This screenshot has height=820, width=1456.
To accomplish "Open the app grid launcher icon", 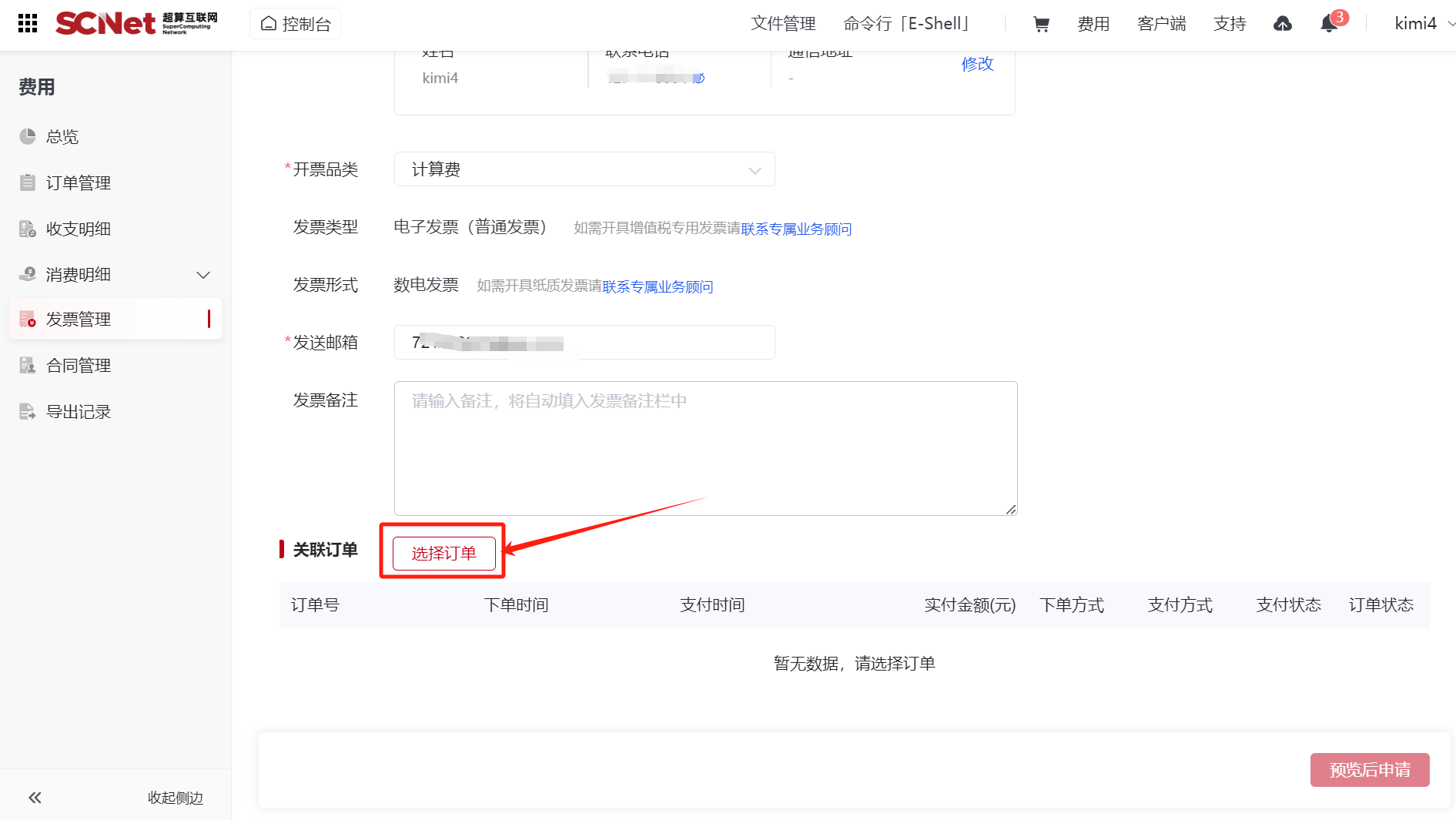I will [28, 23].
